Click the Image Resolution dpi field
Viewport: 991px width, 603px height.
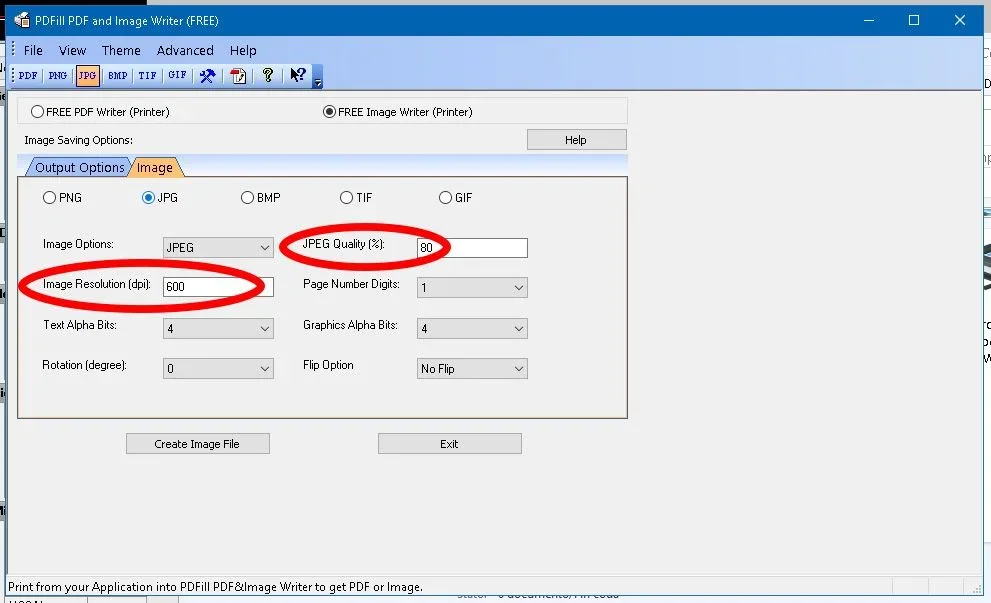click(x=218, y=287)
